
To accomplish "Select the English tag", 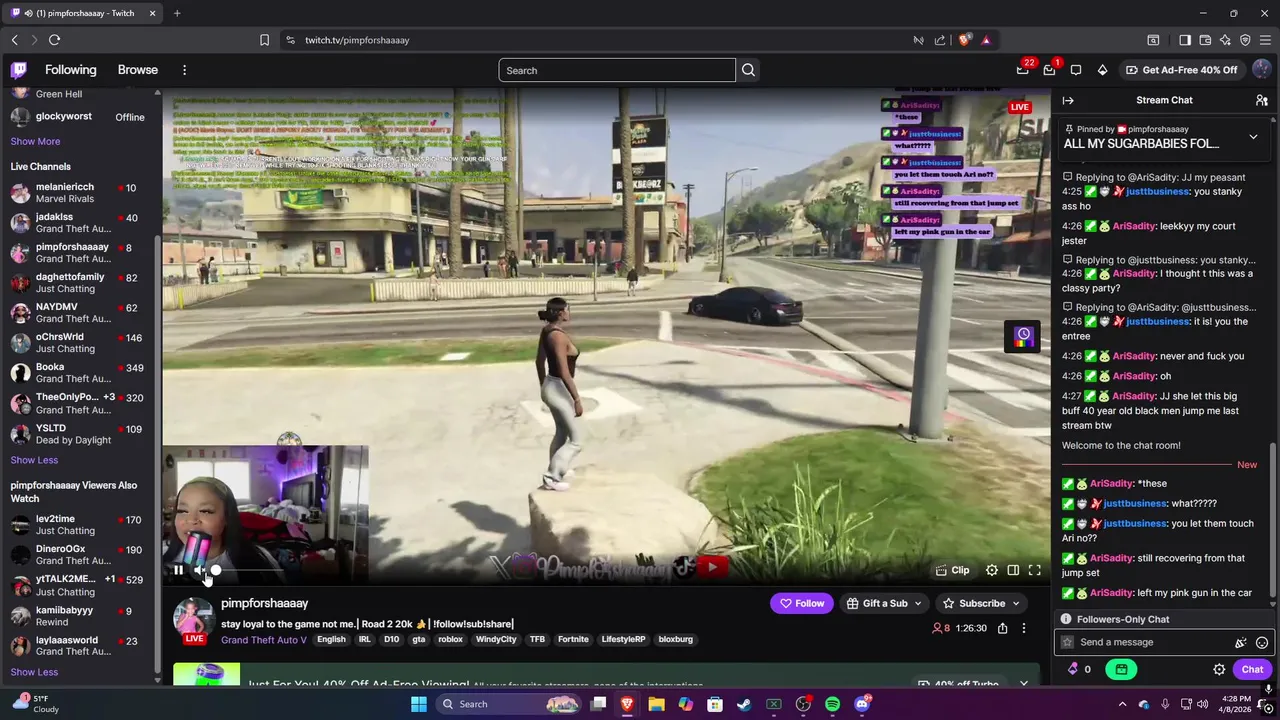I will 331,640.
